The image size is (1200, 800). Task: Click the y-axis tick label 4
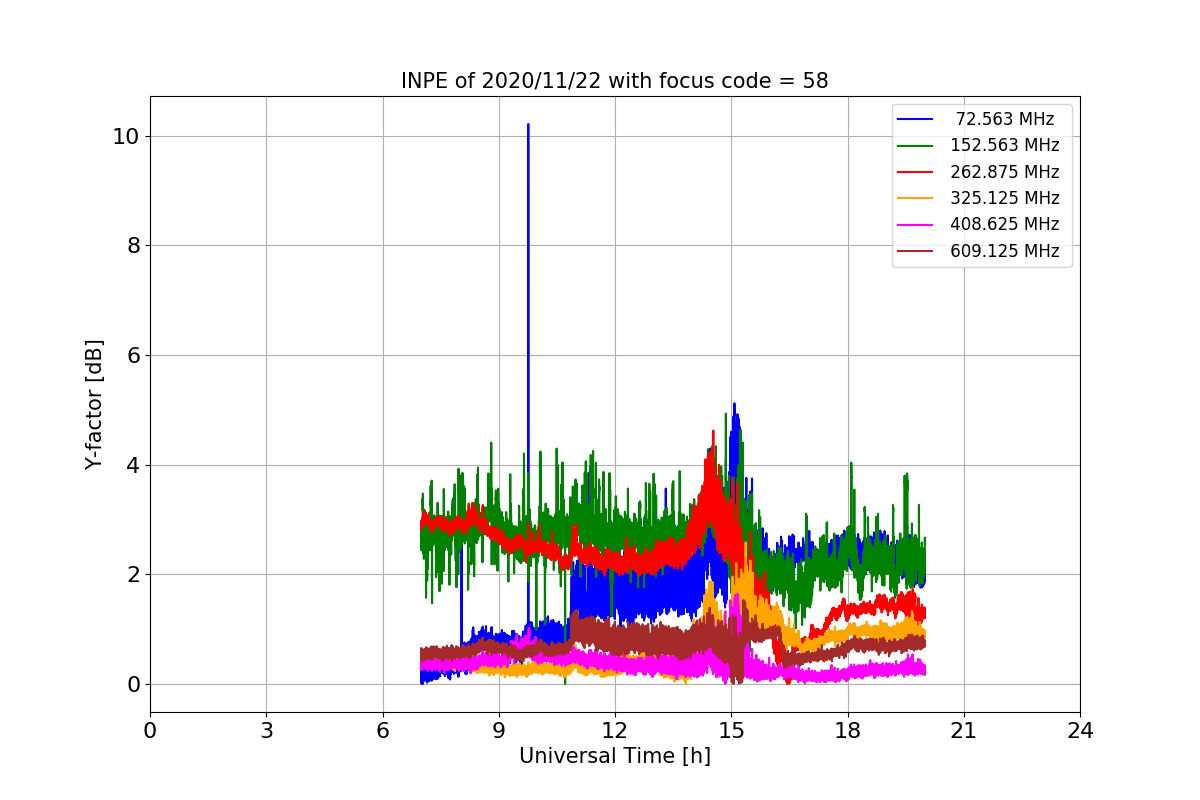click(132, 465)
